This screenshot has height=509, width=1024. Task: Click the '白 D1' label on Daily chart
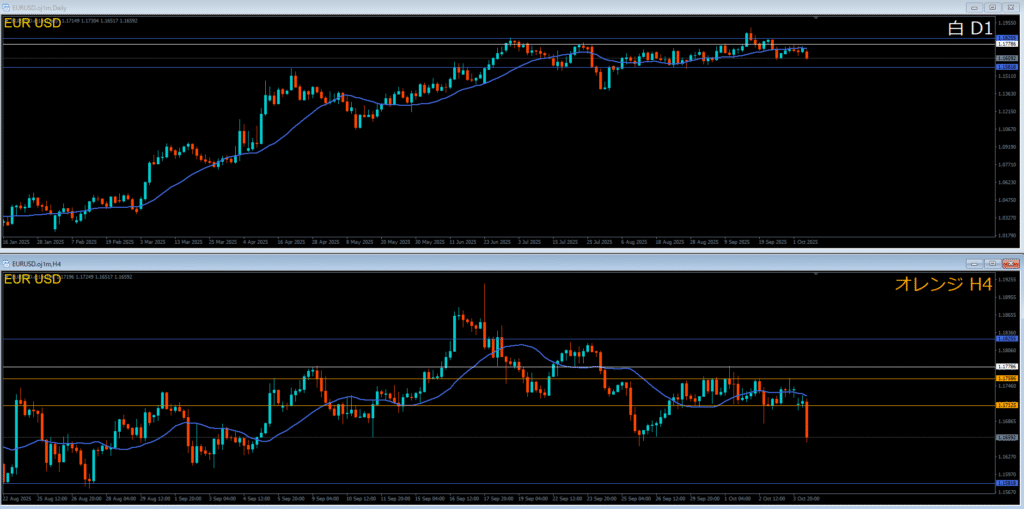click(x=970, y=29)
